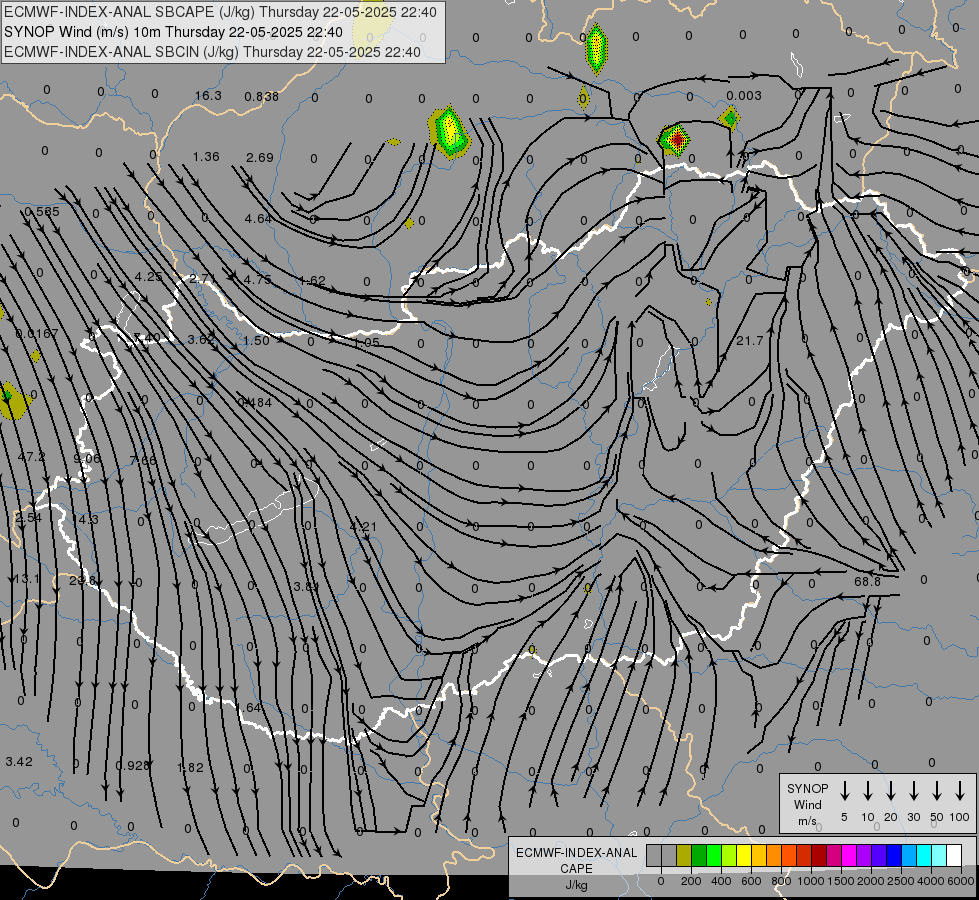979x900 pixels.
Task: Click the 1.82 value on the map
Action: 190,768
